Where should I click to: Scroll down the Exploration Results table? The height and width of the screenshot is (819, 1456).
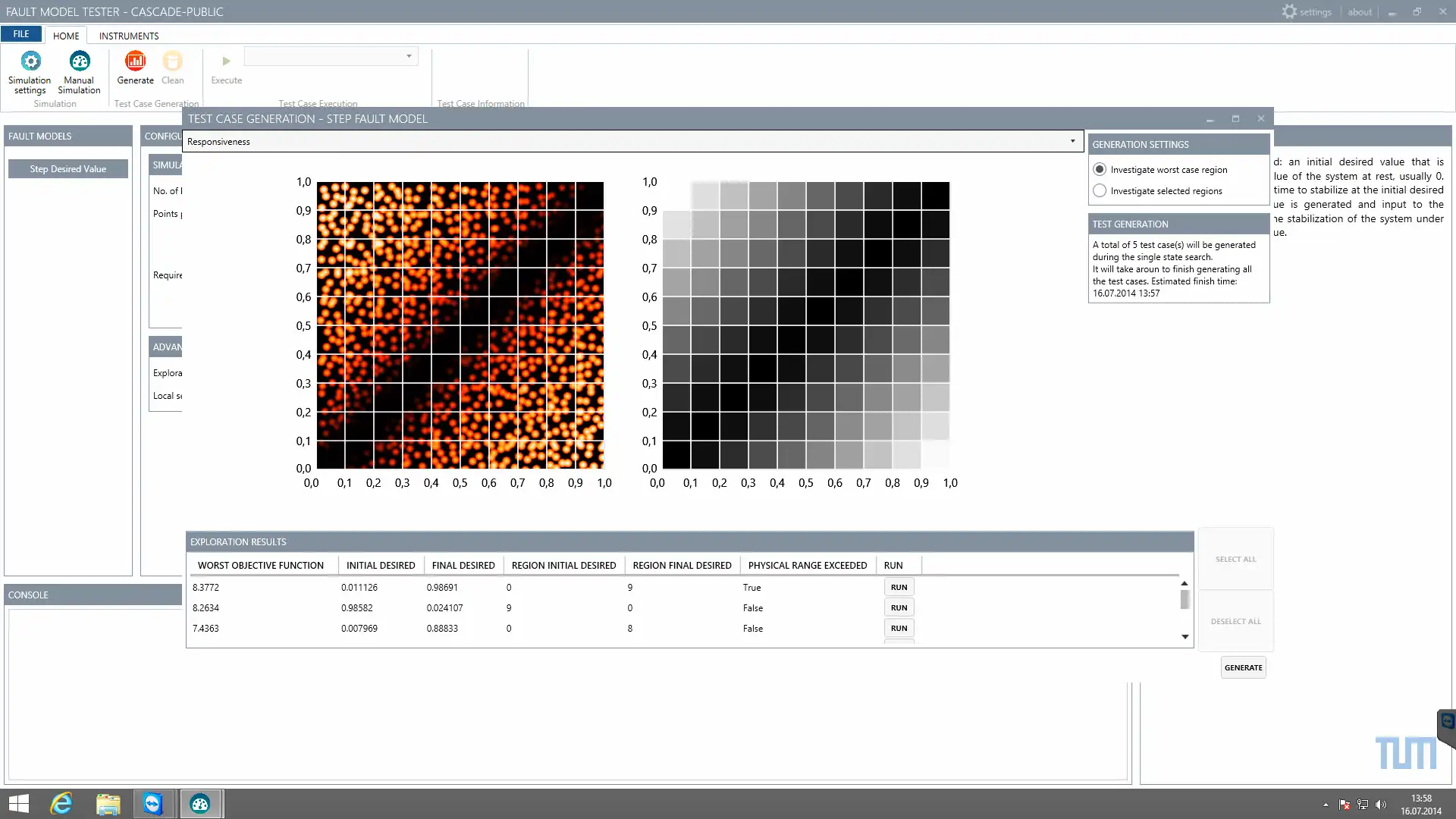pos(1184,636)
